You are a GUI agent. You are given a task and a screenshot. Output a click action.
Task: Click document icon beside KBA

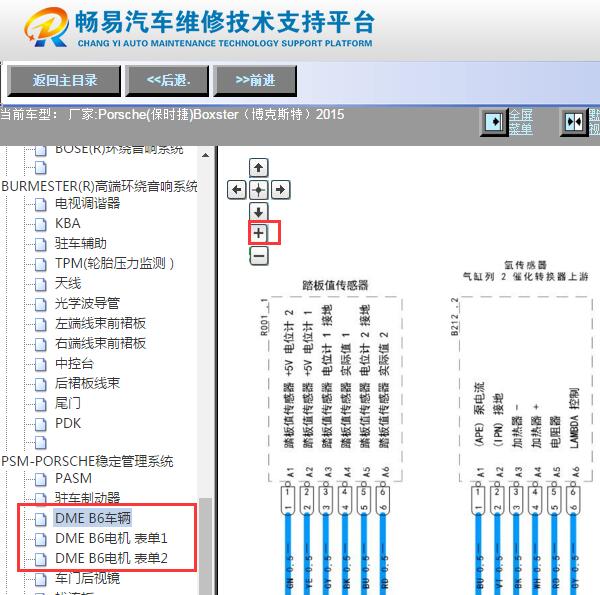click(x=41, y=224)
